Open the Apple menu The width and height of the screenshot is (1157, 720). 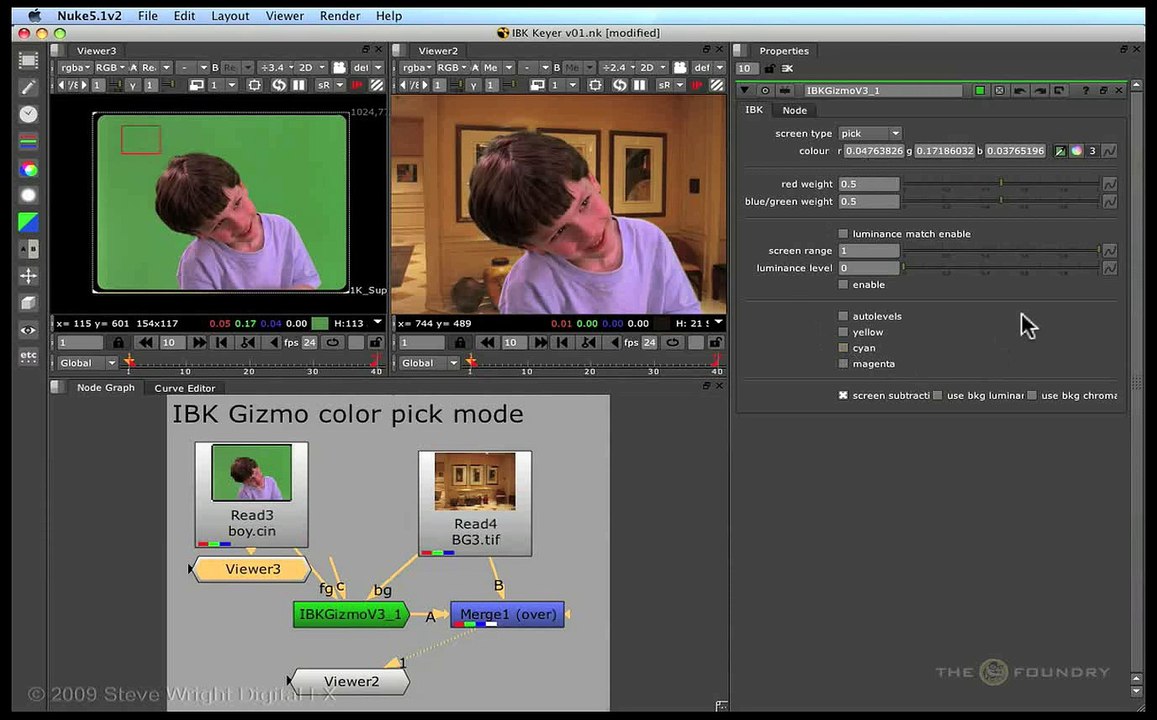35,15
